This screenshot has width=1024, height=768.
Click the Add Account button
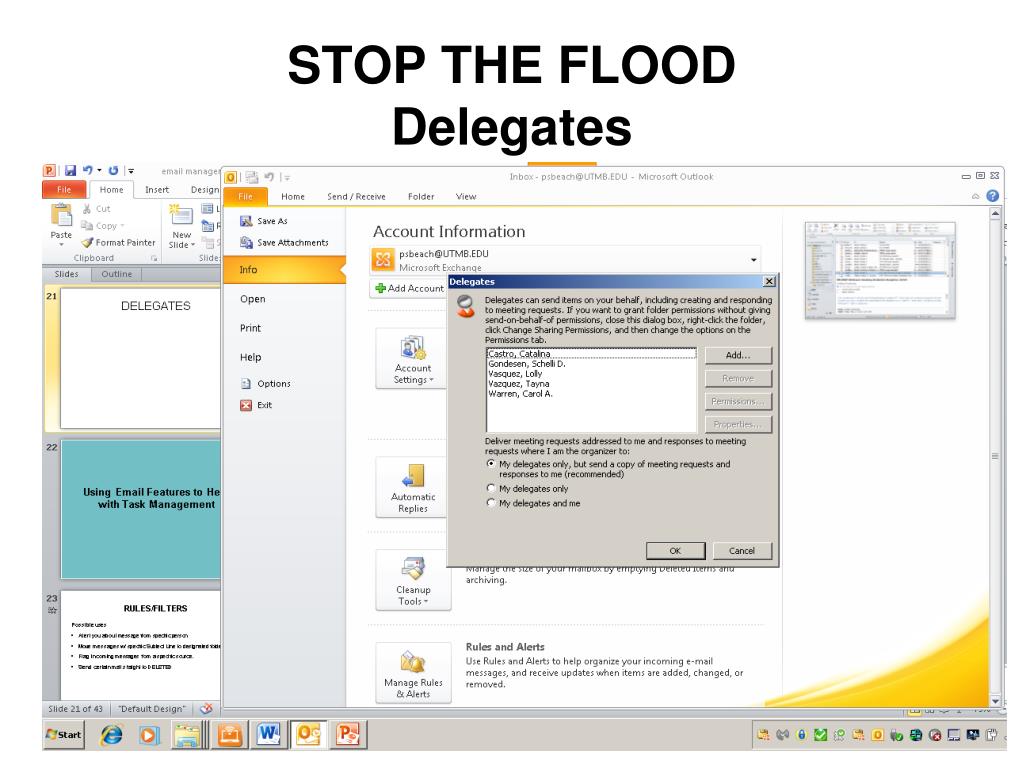tap(409, 289)
